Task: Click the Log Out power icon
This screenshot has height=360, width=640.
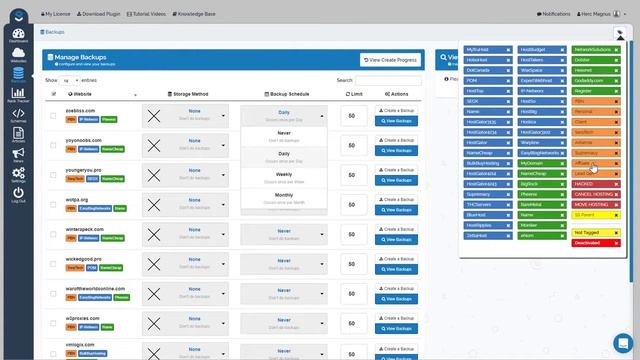Action: click(18, 195)
